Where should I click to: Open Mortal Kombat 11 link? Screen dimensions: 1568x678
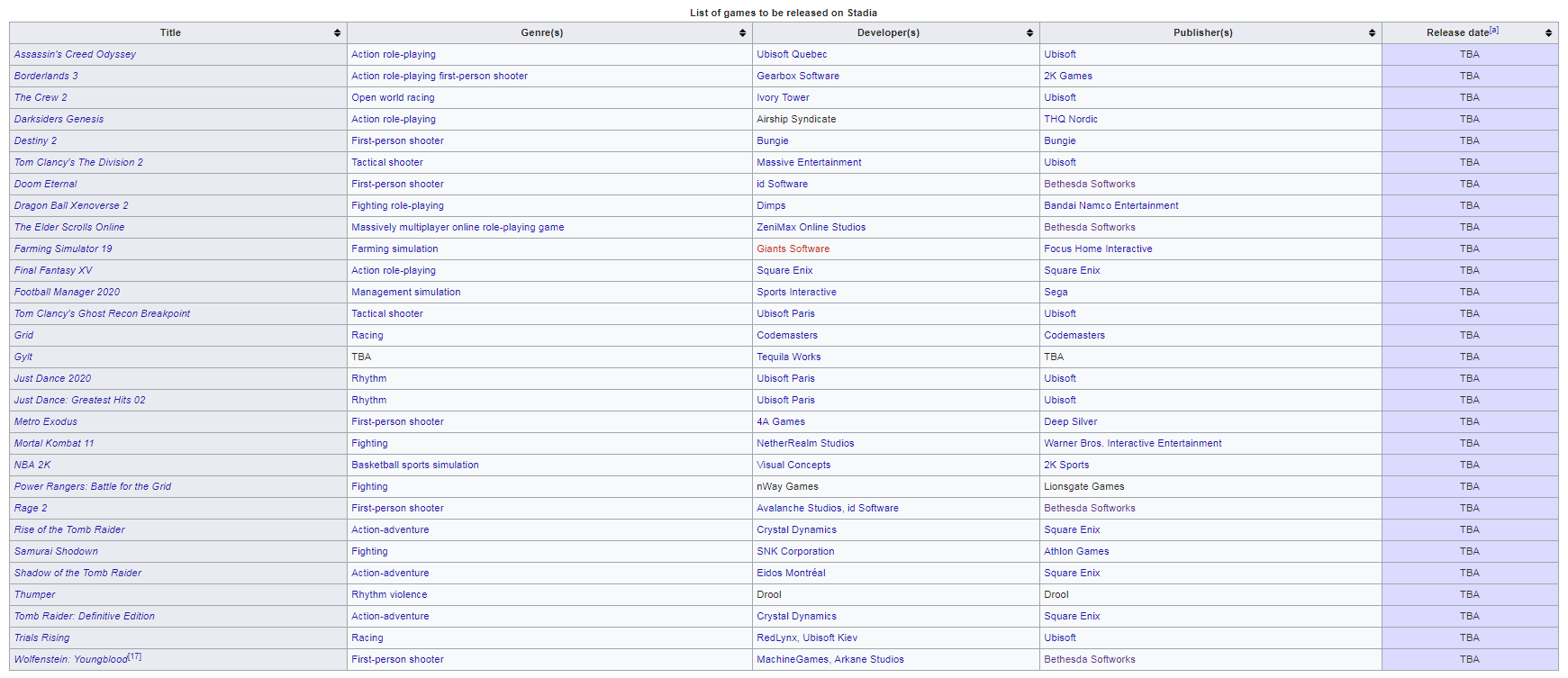[x=54, y=443]
